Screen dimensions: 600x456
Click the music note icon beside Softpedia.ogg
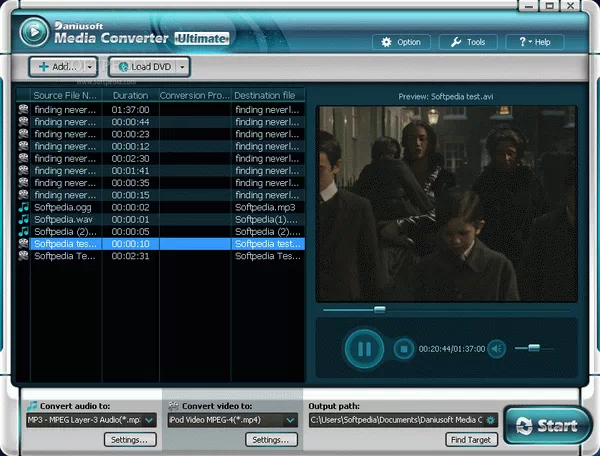(23, 207)
